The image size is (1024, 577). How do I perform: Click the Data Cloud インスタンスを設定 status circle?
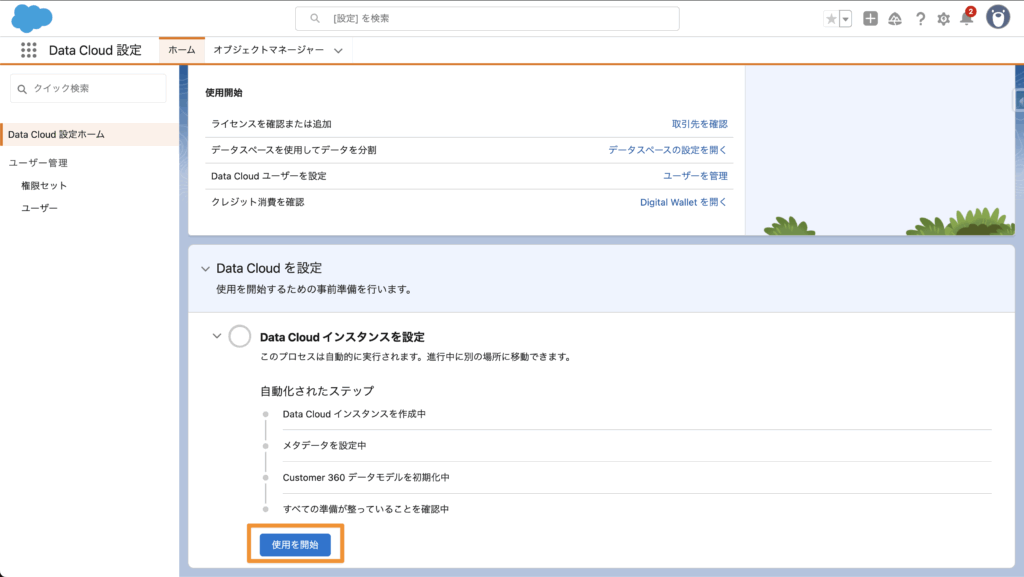[x=240, y=336]
